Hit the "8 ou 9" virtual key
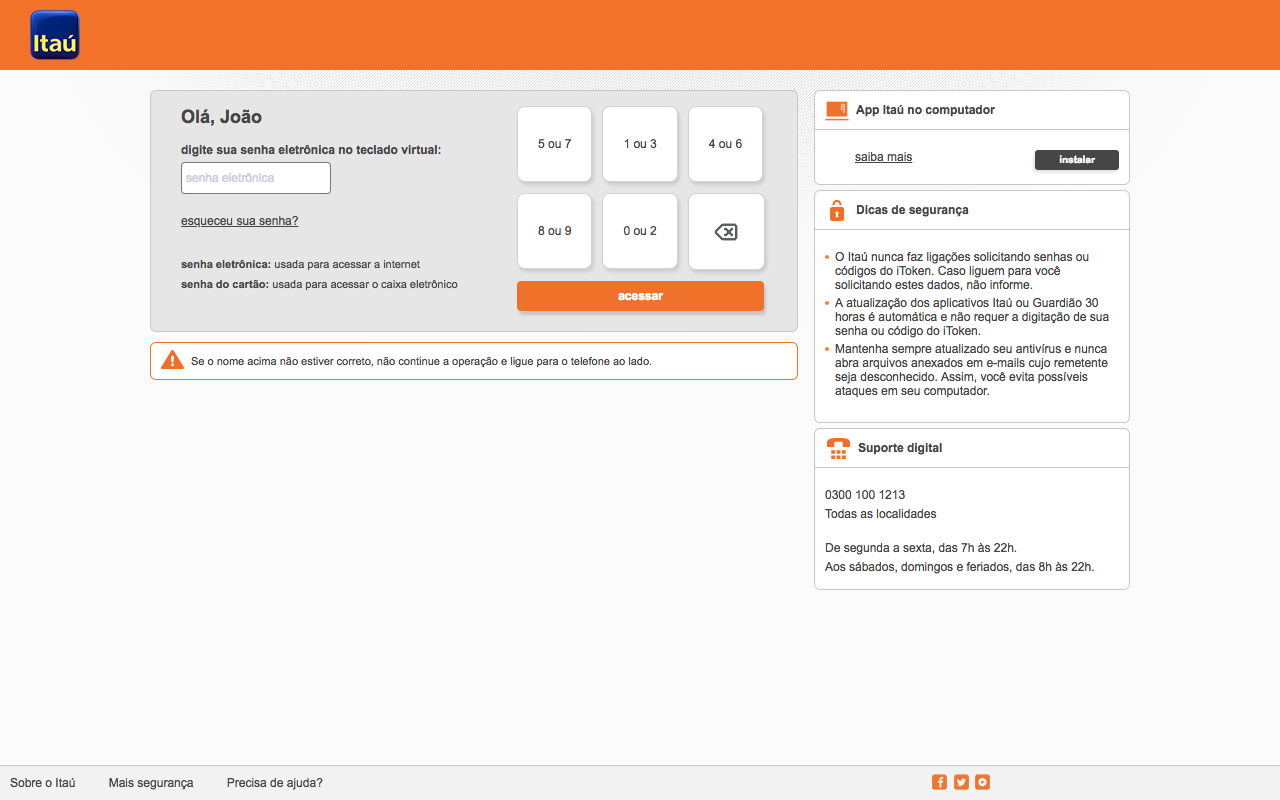 pos(554,231)
